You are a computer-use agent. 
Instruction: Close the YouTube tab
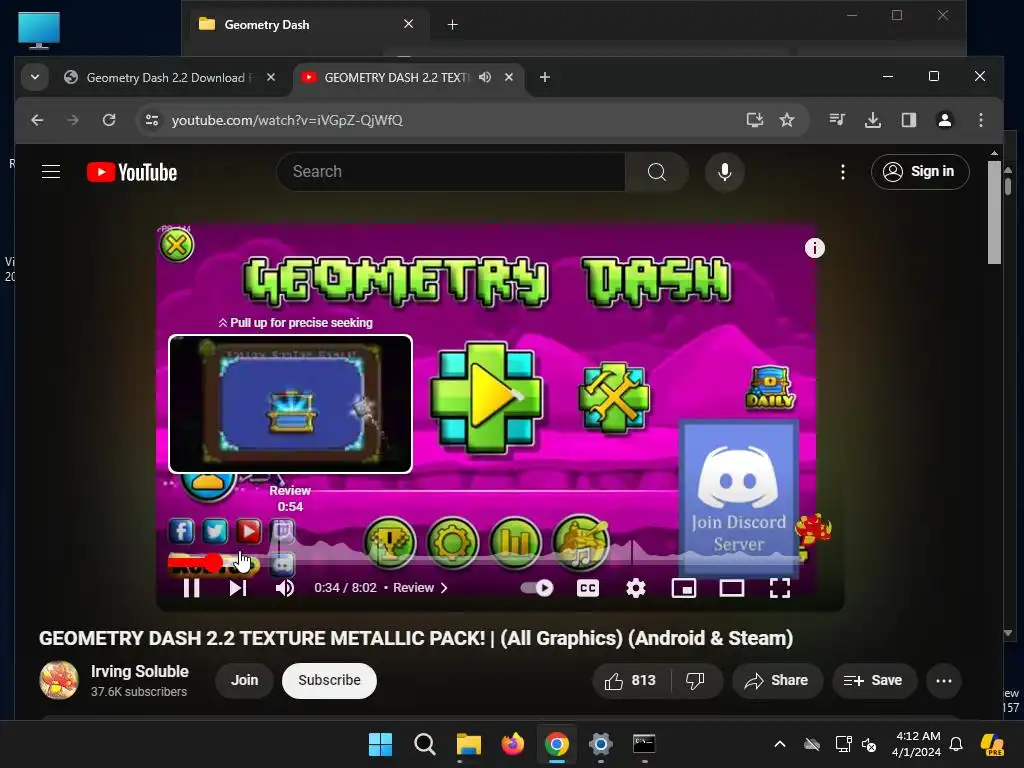(509, 77)
